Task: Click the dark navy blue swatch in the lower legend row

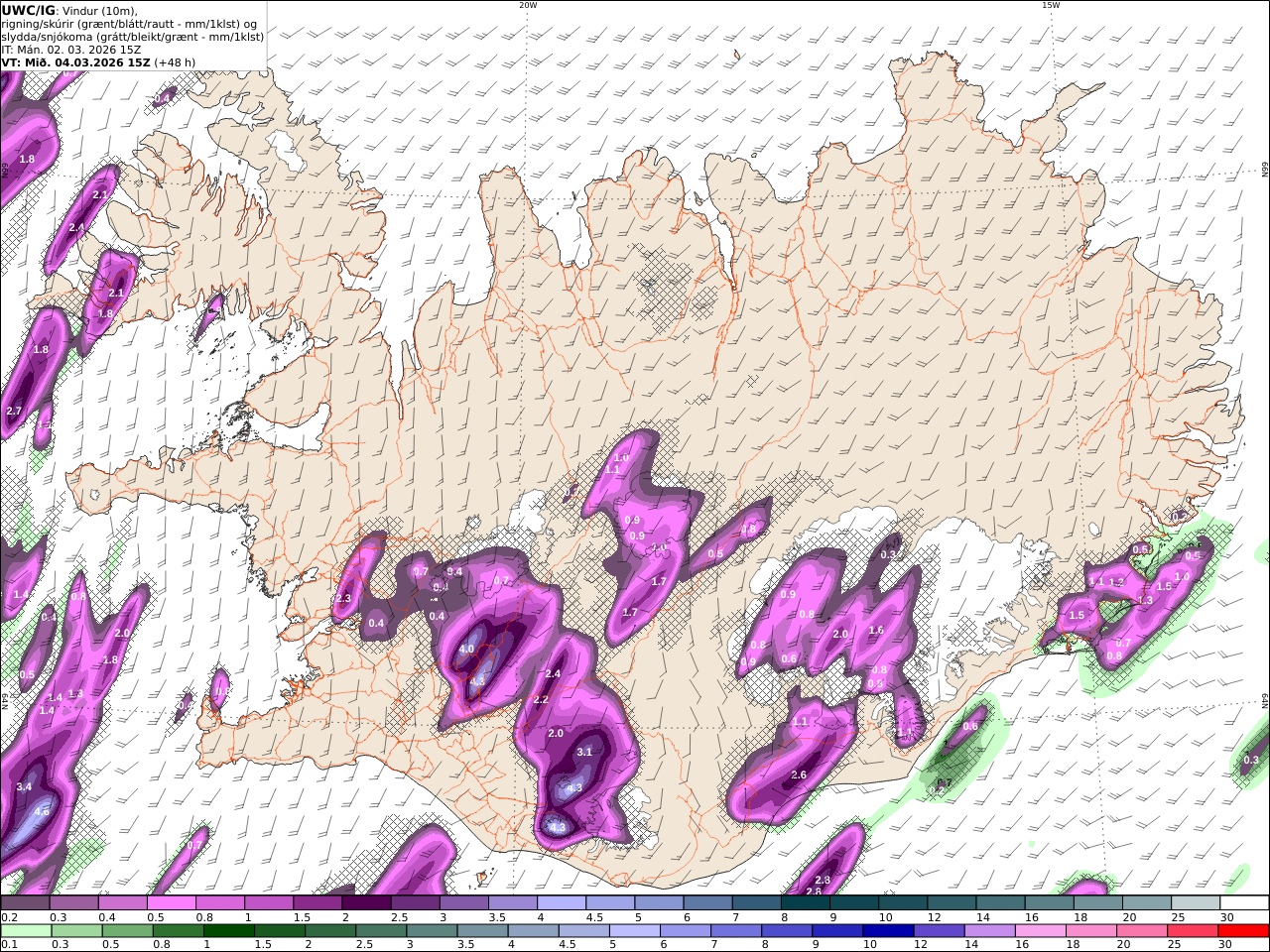Action: (888, 931)
